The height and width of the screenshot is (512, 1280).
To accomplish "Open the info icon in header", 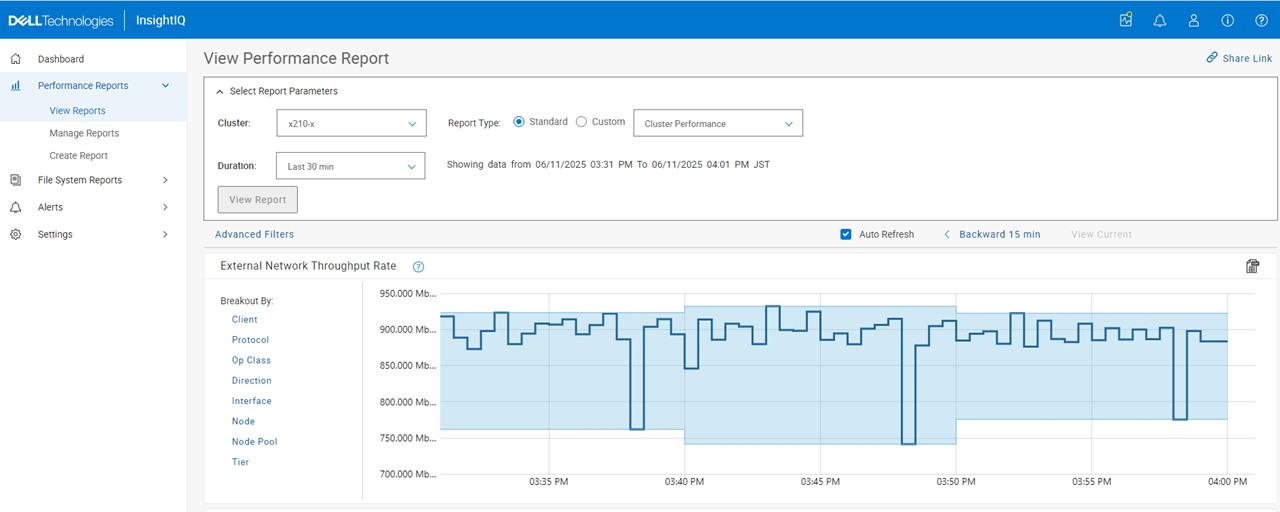I will [x=1228, y=20].
